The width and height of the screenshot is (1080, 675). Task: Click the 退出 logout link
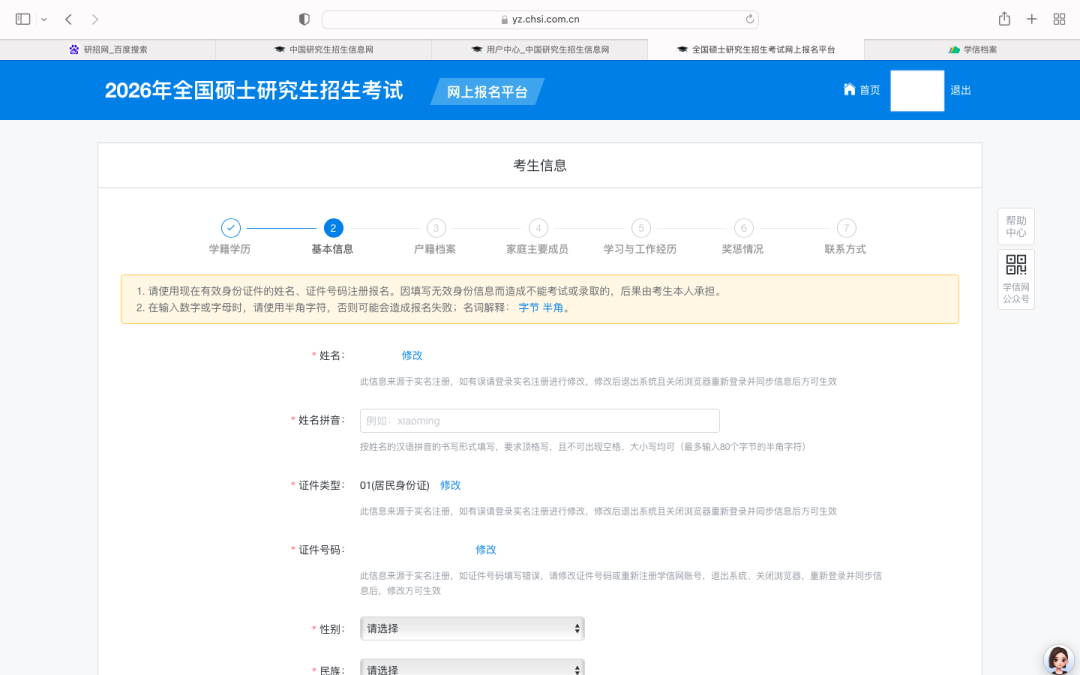click(x=960, y=90)
